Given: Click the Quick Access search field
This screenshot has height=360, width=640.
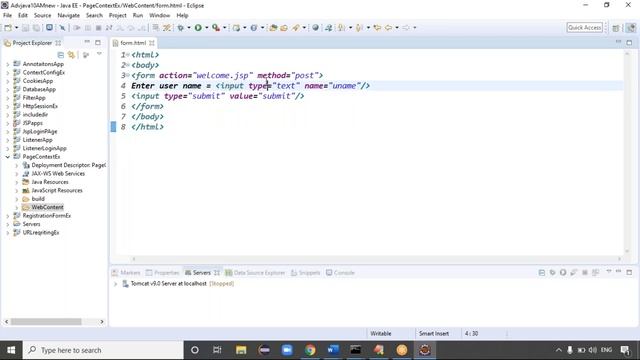Looking at the screenshot, I should 584,27.
